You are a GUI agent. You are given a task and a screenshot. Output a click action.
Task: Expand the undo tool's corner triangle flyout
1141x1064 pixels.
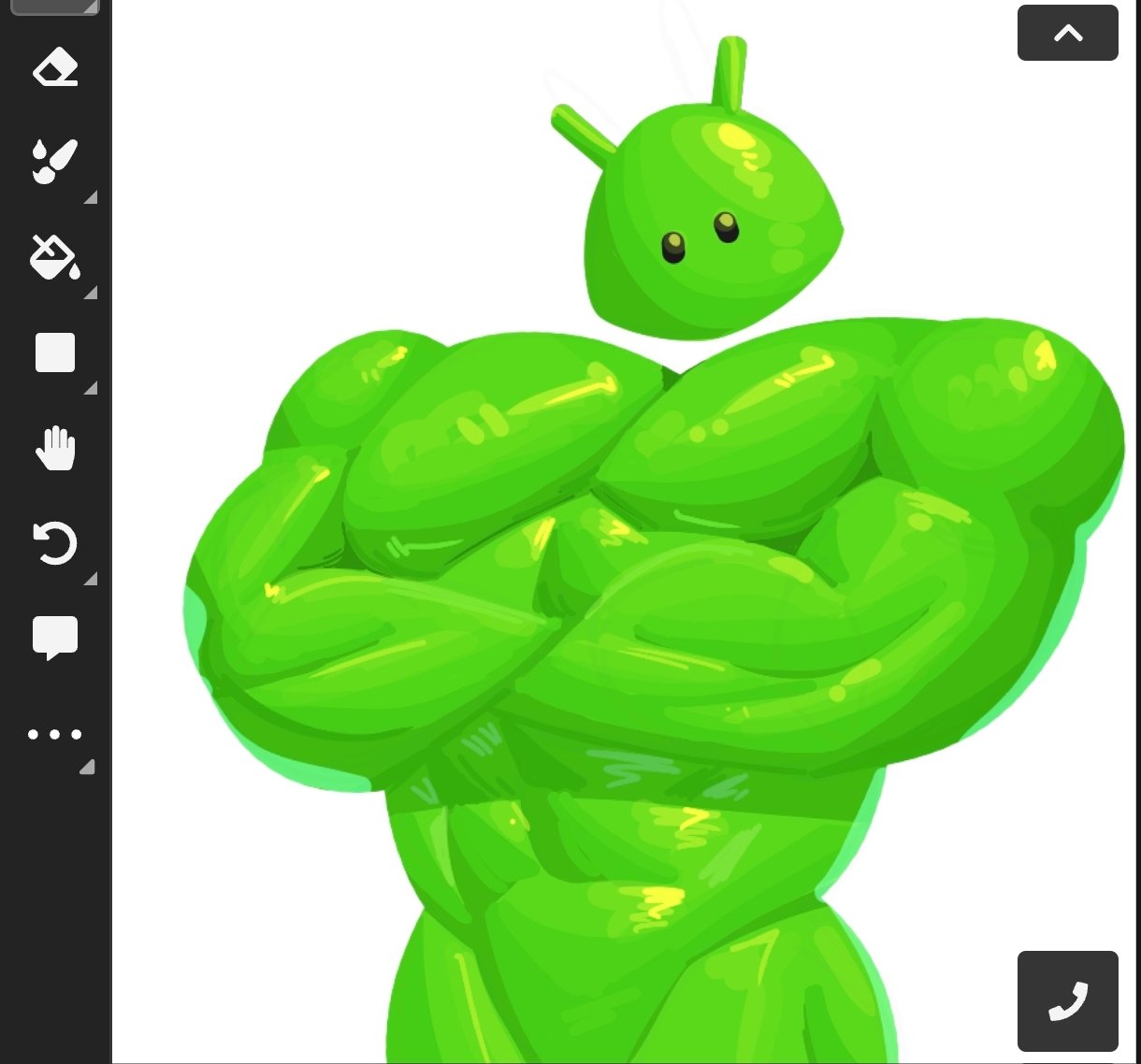tap(91, 579)
